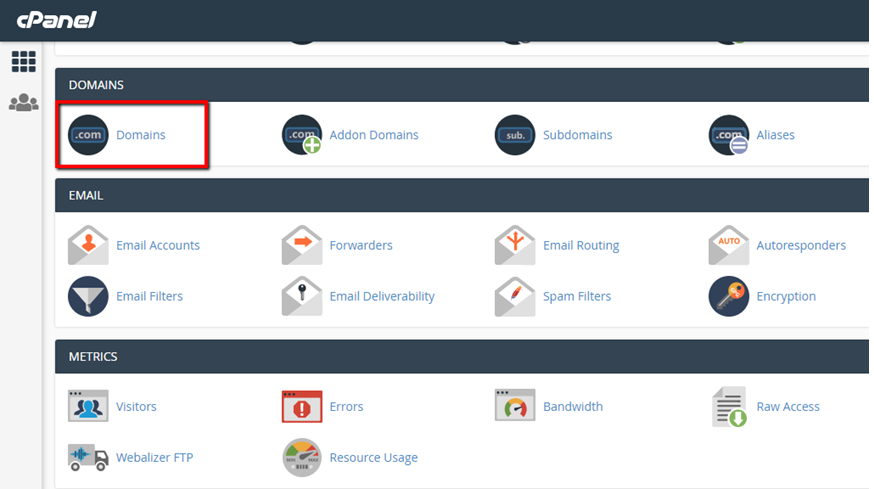This screenshot has height=489, width=874.
Task: View the Visitors metrics link
Action: click(136, 406)
